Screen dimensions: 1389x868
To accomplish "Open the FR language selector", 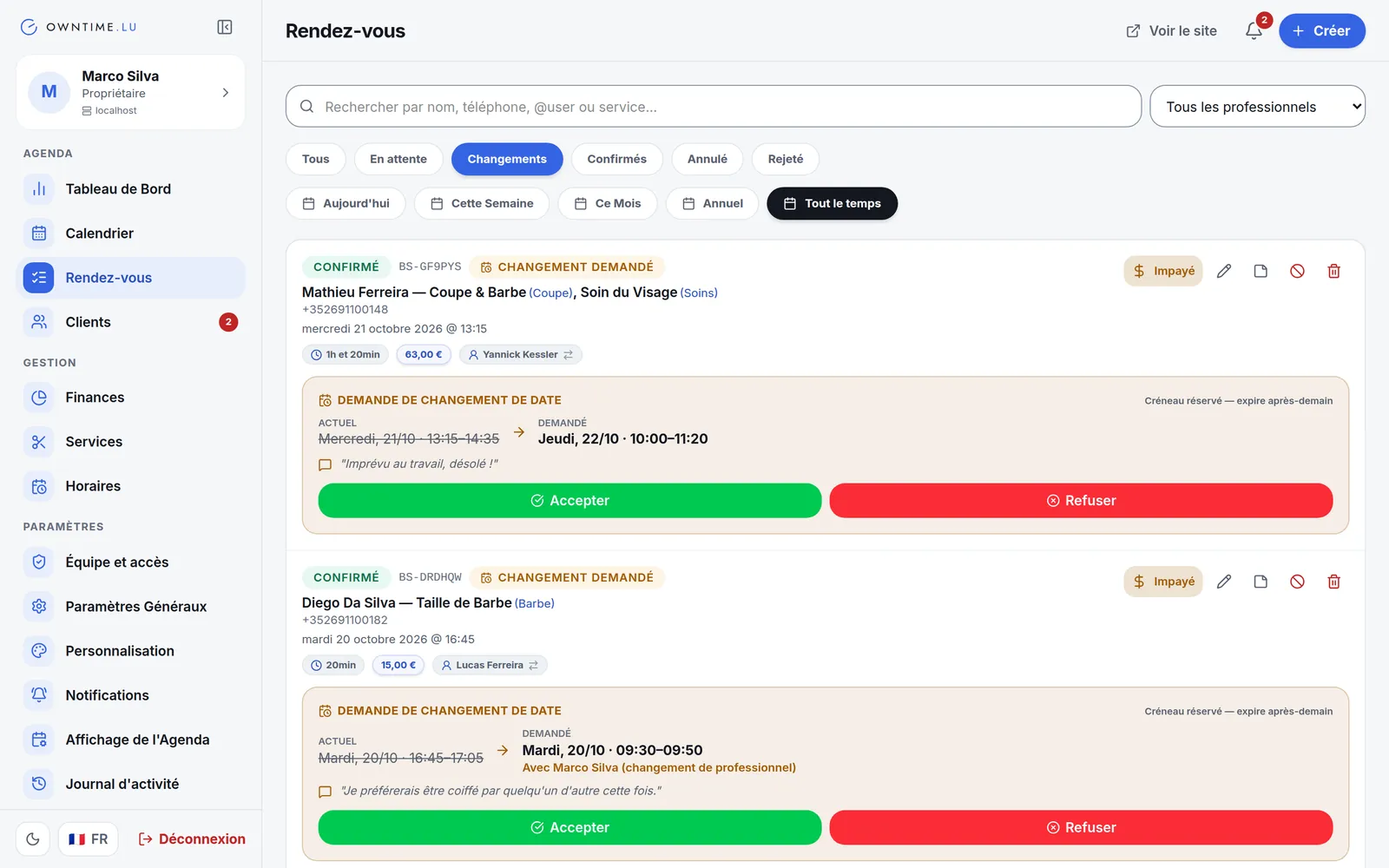I will tap(89, 839).
